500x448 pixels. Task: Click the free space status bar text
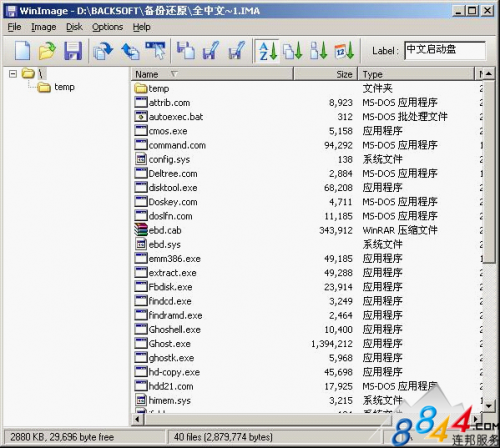[62, 437]
